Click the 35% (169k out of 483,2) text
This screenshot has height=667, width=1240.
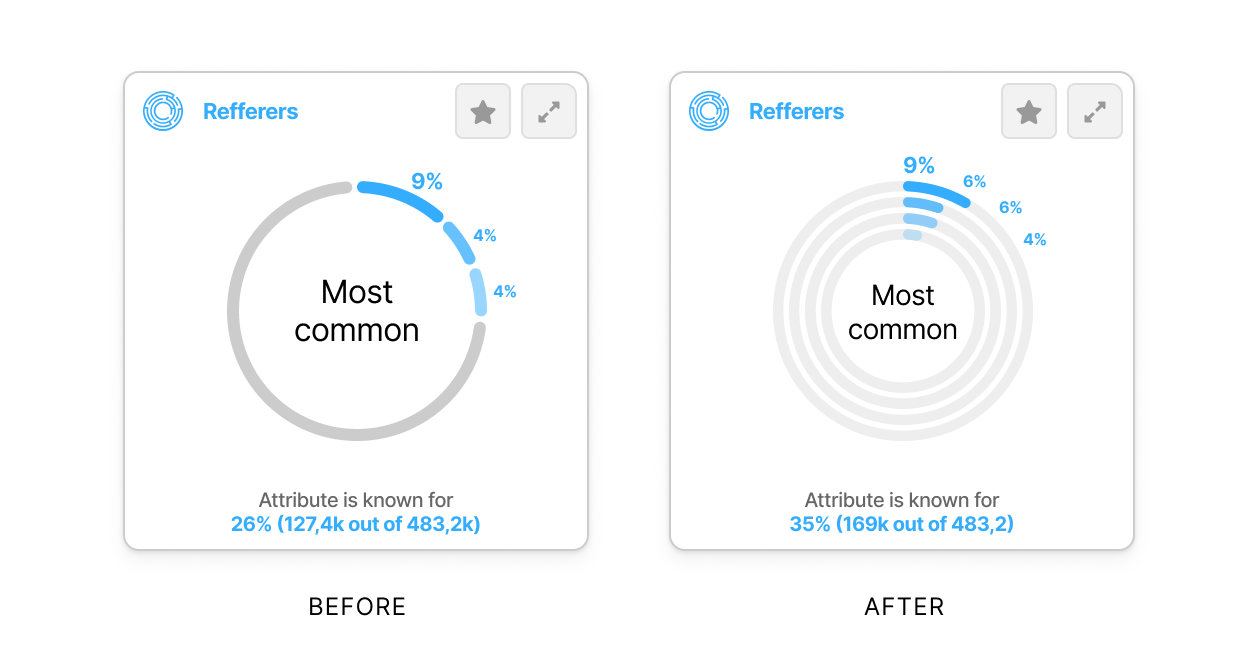pos(902,523)
